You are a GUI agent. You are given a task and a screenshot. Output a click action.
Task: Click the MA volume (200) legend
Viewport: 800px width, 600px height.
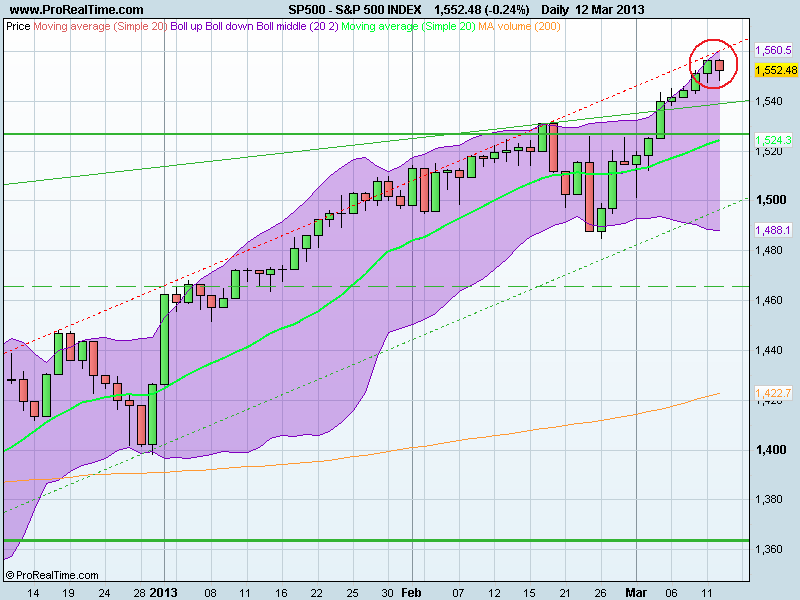coord(519,26)
